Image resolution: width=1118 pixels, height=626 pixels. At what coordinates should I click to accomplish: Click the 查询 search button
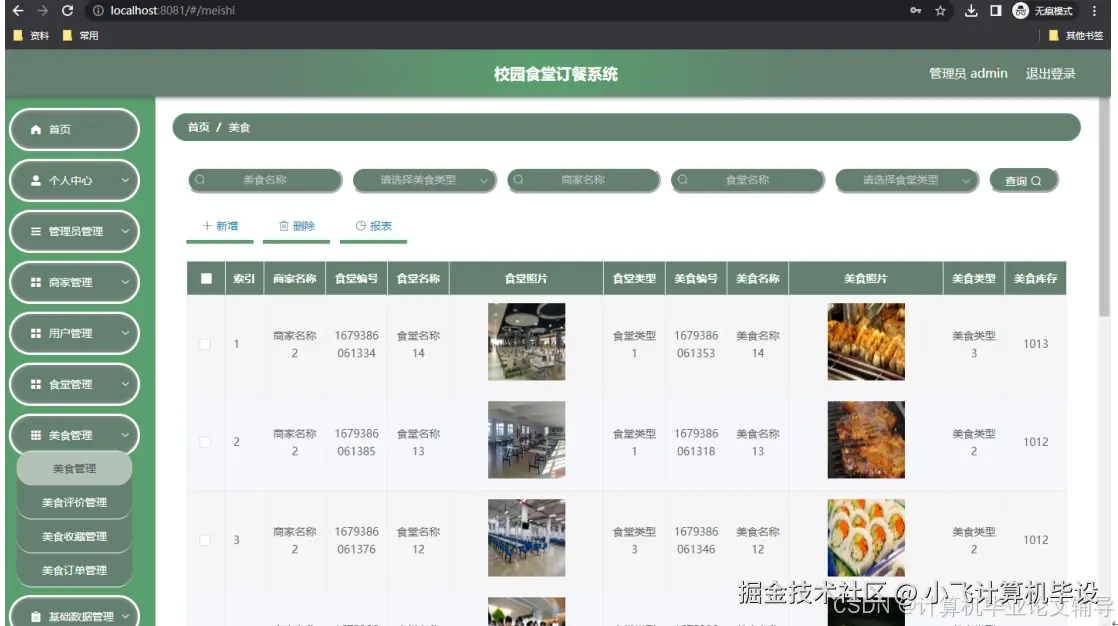point(1024,180)
